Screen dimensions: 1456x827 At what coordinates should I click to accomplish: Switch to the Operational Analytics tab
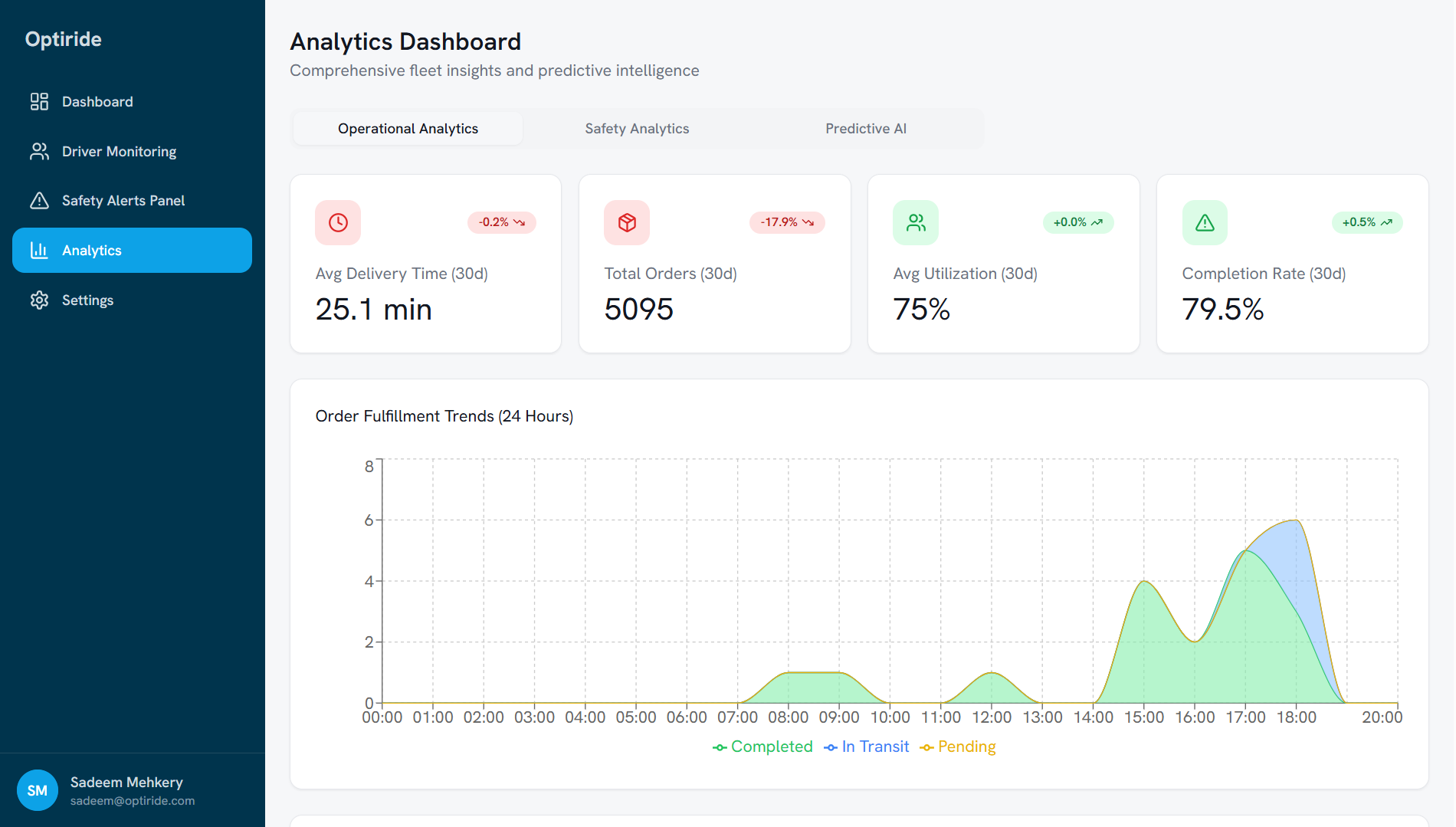pos(408,129)
